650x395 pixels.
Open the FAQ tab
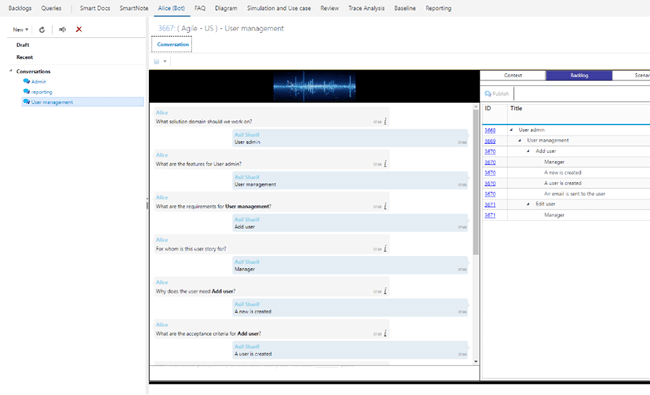[200, 8]
